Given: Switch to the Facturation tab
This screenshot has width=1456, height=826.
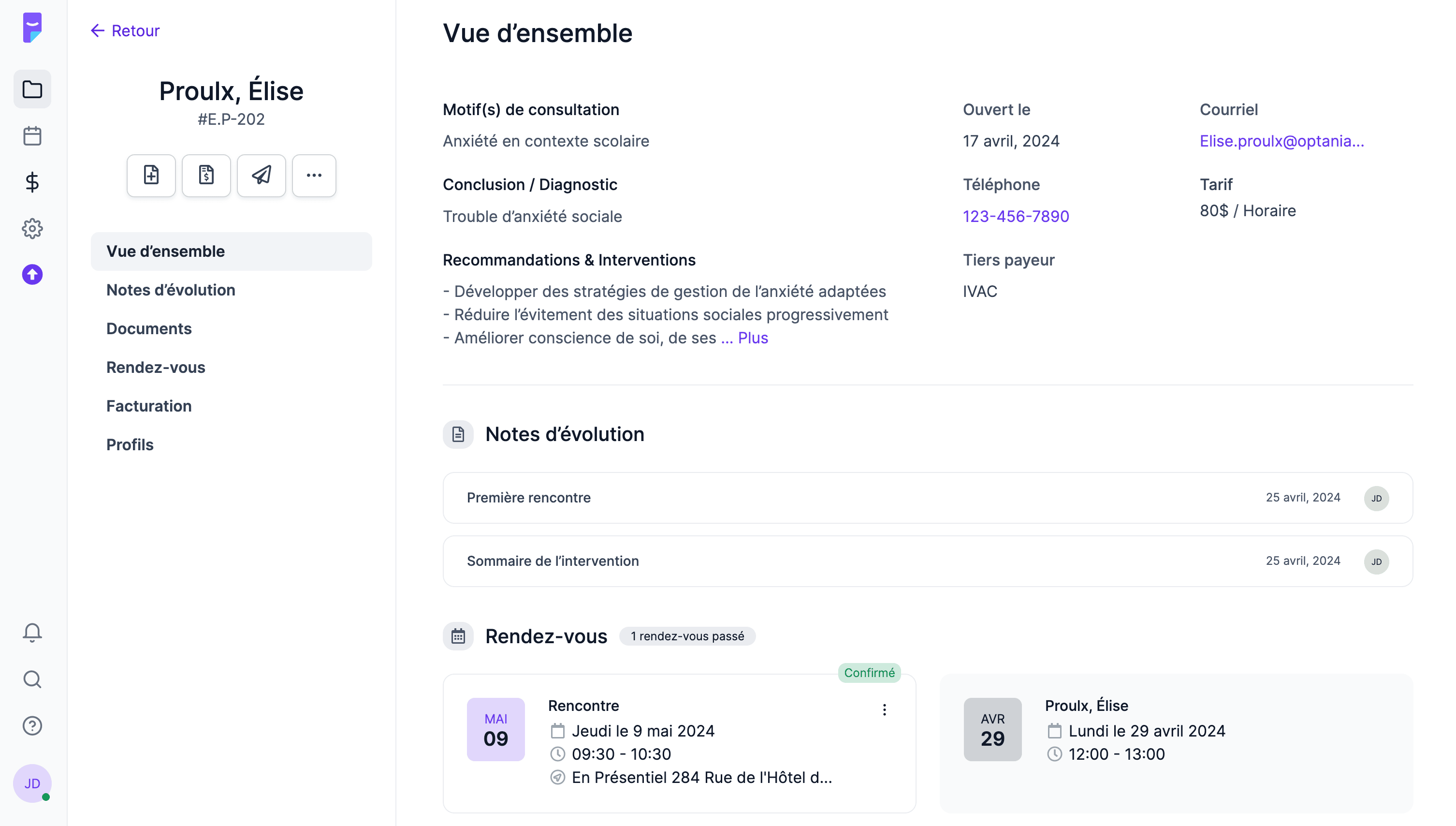Looking at the screenshot, I should 149,406.
